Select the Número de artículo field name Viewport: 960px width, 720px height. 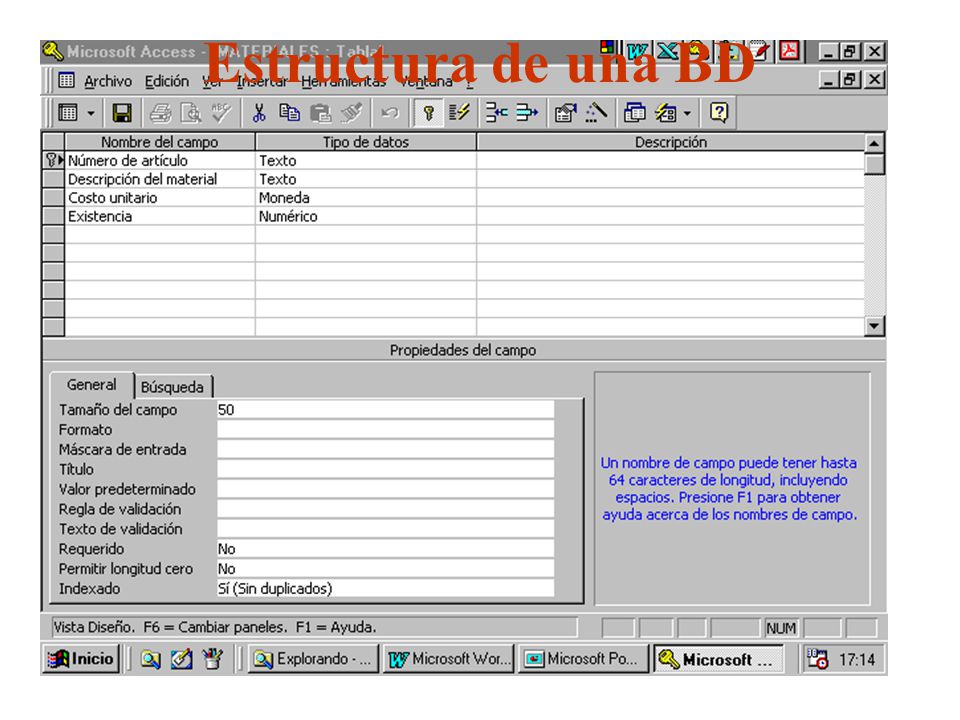click(127, 160)
